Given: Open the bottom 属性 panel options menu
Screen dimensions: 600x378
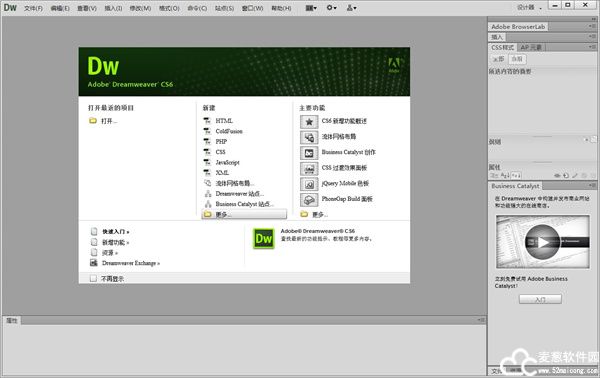Looking at the screenshot, I should point(481,320).
